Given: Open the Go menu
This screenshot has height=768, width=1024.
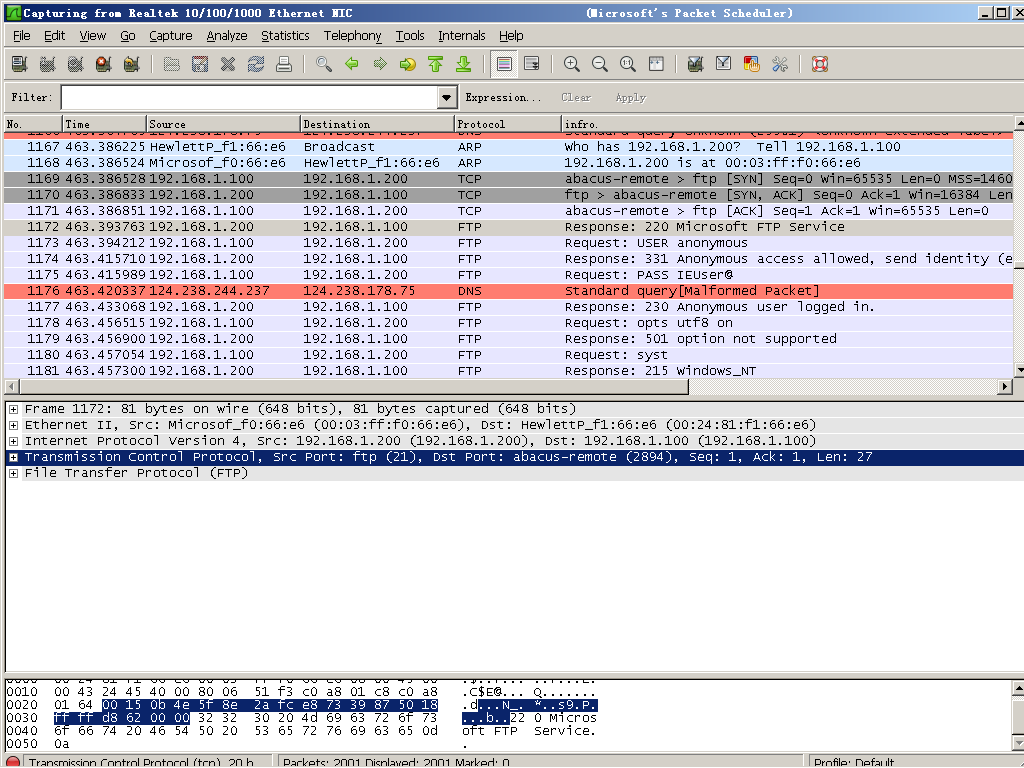Looking at the screenshot, I should click(x=128, y=36).
